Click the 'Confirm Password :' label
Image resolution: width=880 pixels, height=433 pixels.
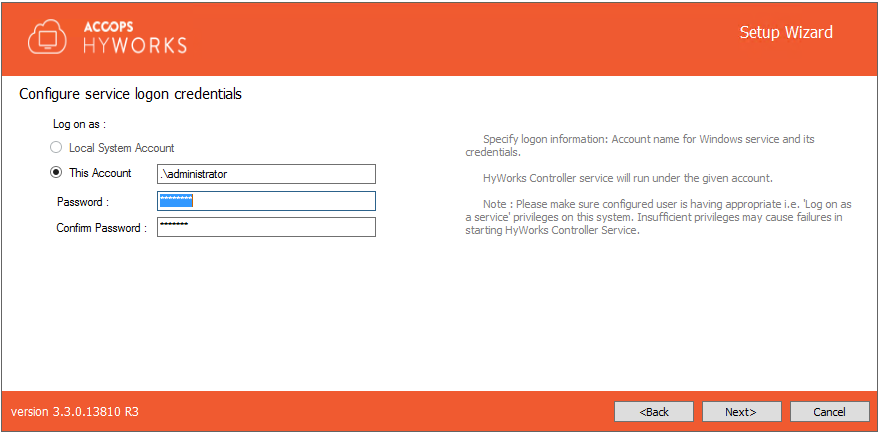pos(101,228)
